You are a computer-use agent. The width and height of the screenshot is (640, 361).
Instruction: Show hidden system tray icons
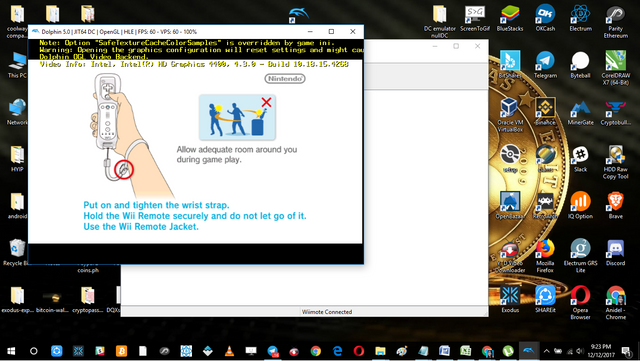547,351
